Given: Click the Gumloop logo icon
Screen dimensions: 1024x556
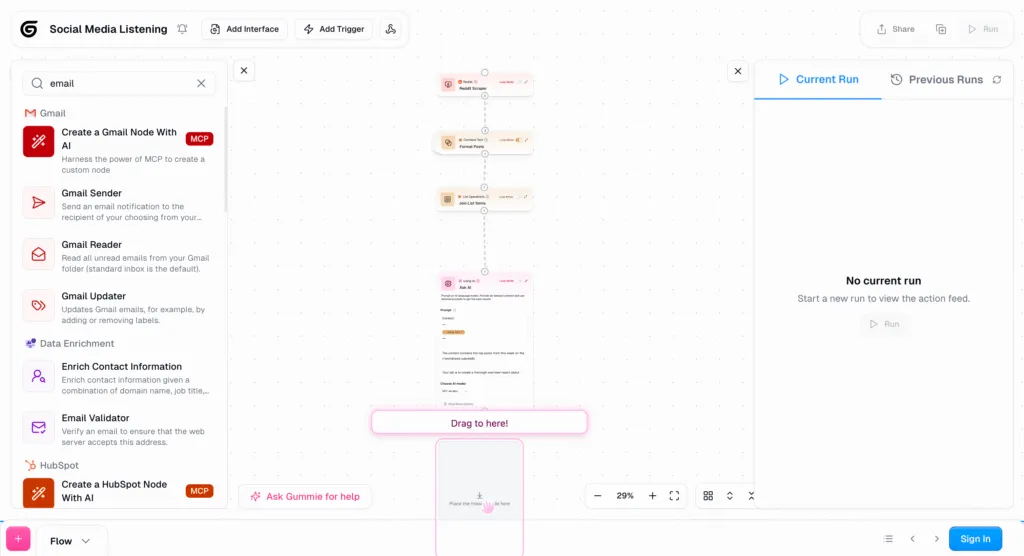Looking at the screenshot, I should point(29,29).
